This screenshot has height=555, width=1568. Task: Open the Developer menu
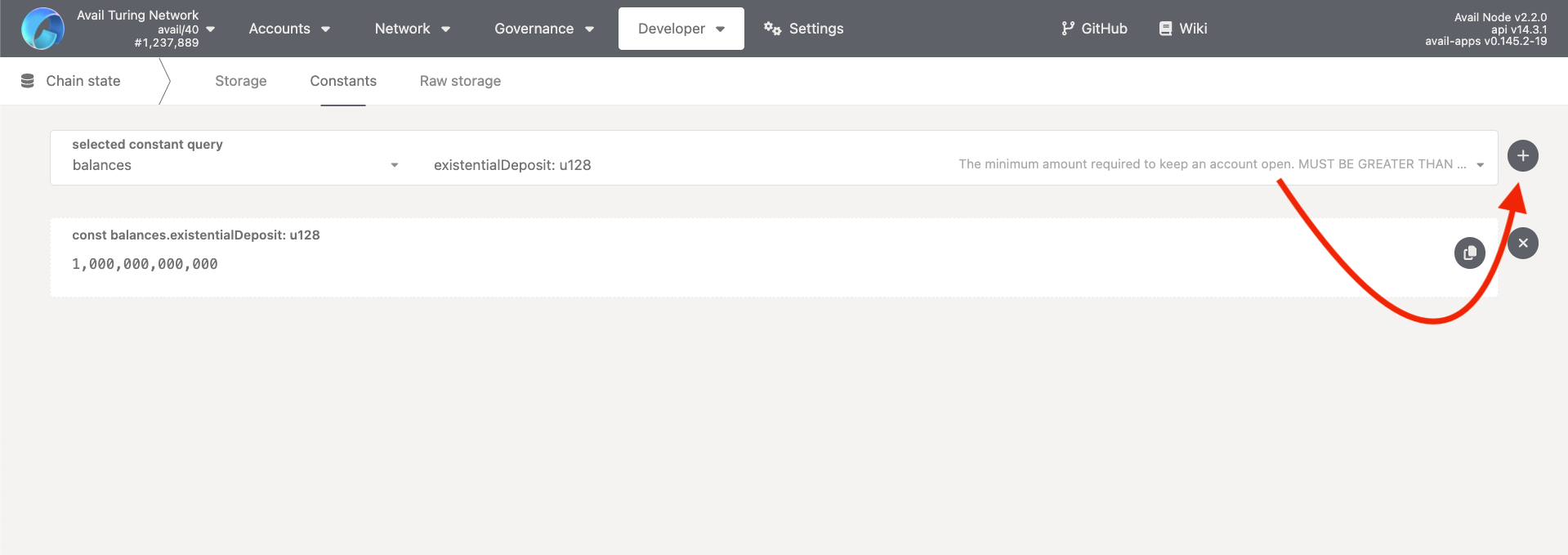pos(681,29)
